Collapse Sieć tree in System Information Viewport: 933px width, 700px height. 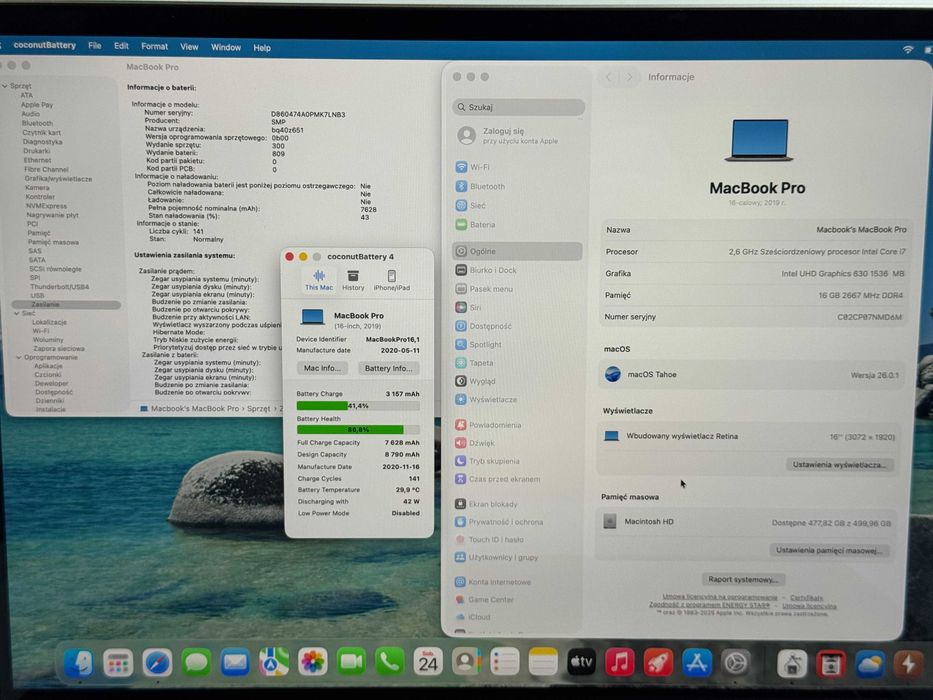[17, 313]
